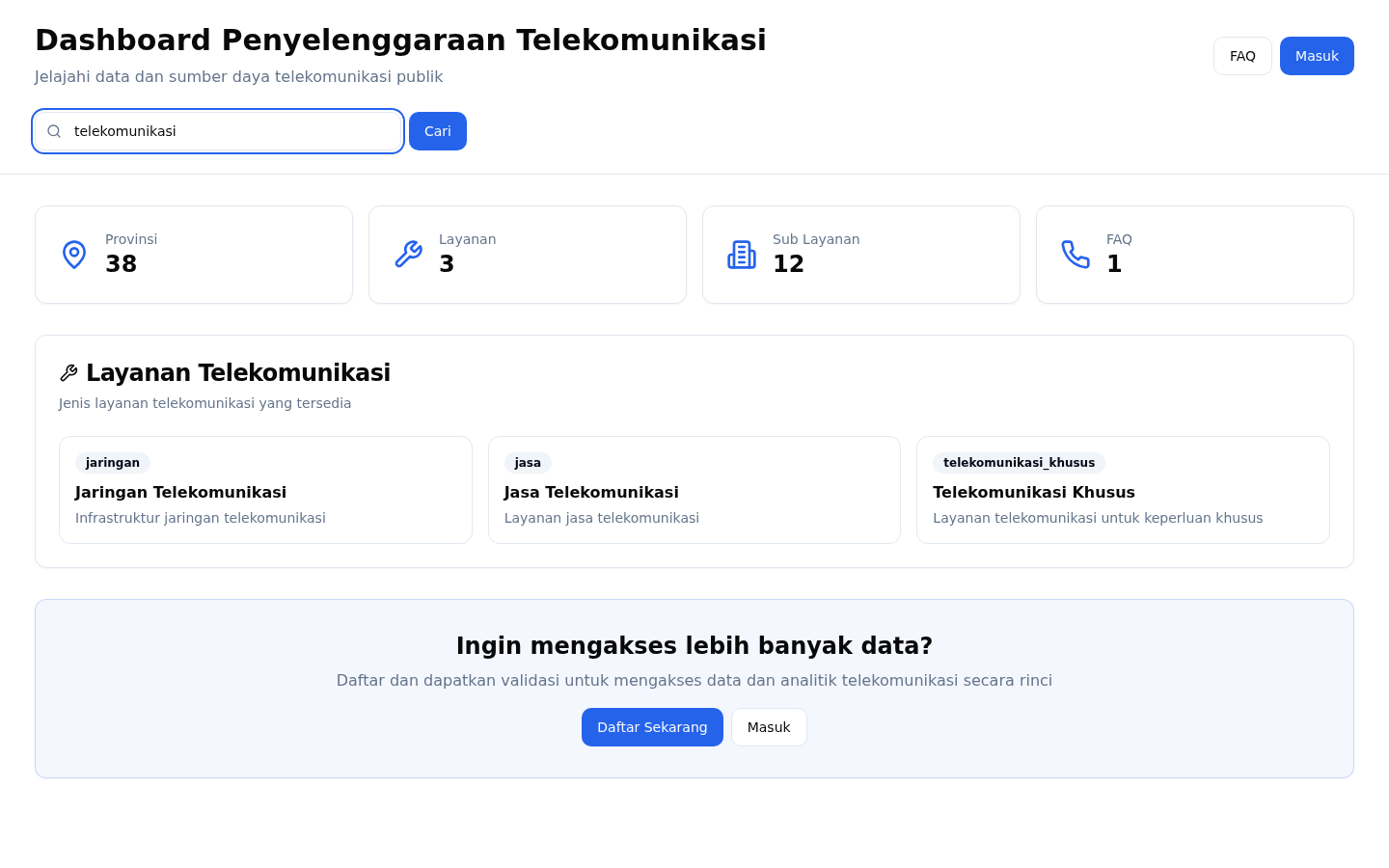Select the Layanan count 3
1389x868 pixels.
pos(447,264)
